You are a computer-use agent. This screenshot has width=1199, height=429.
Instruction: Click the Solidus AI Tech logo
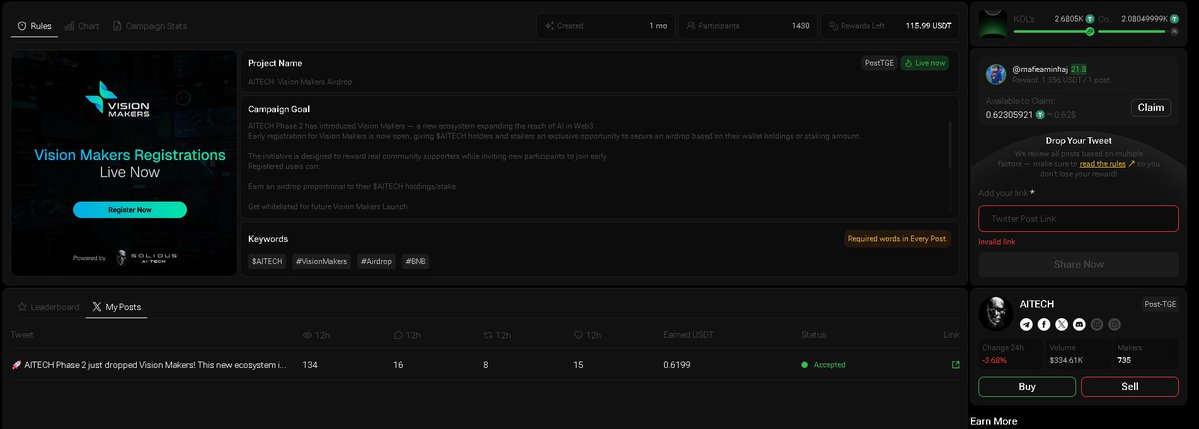coord(146,258)
